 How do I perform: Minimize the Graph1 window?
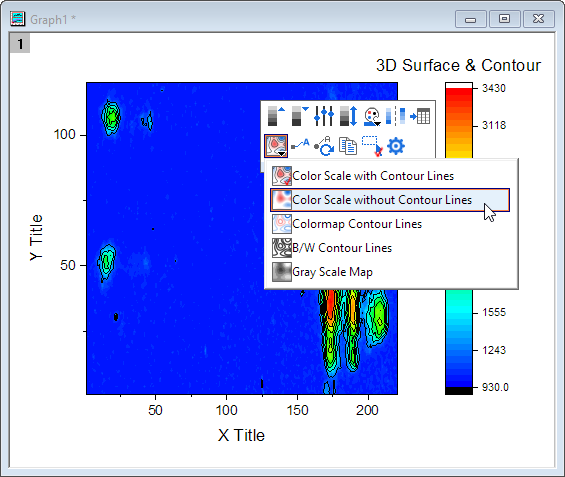tap(471, 19)
